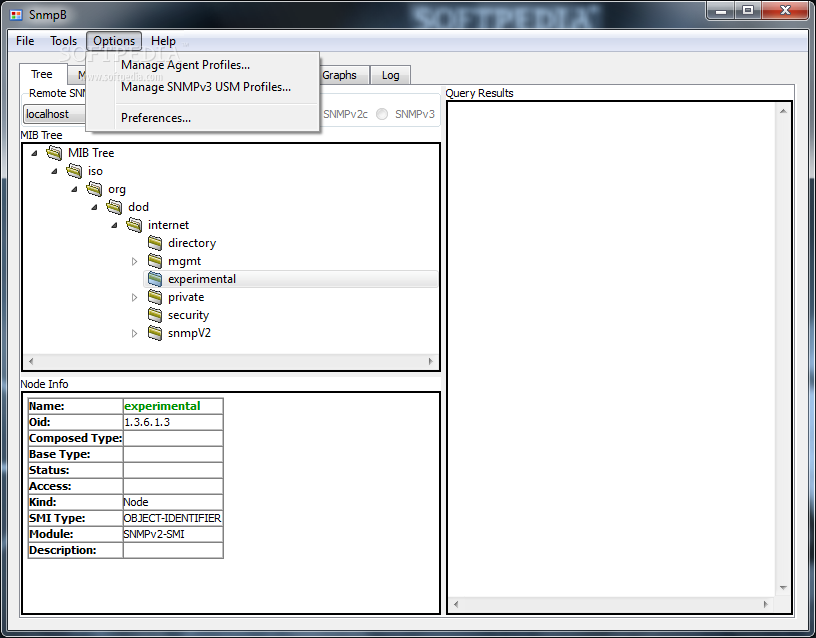The width and height of the screenshot is (816, 638).
Task: Click the internet folder icon
Action: (x=134, y=225)
